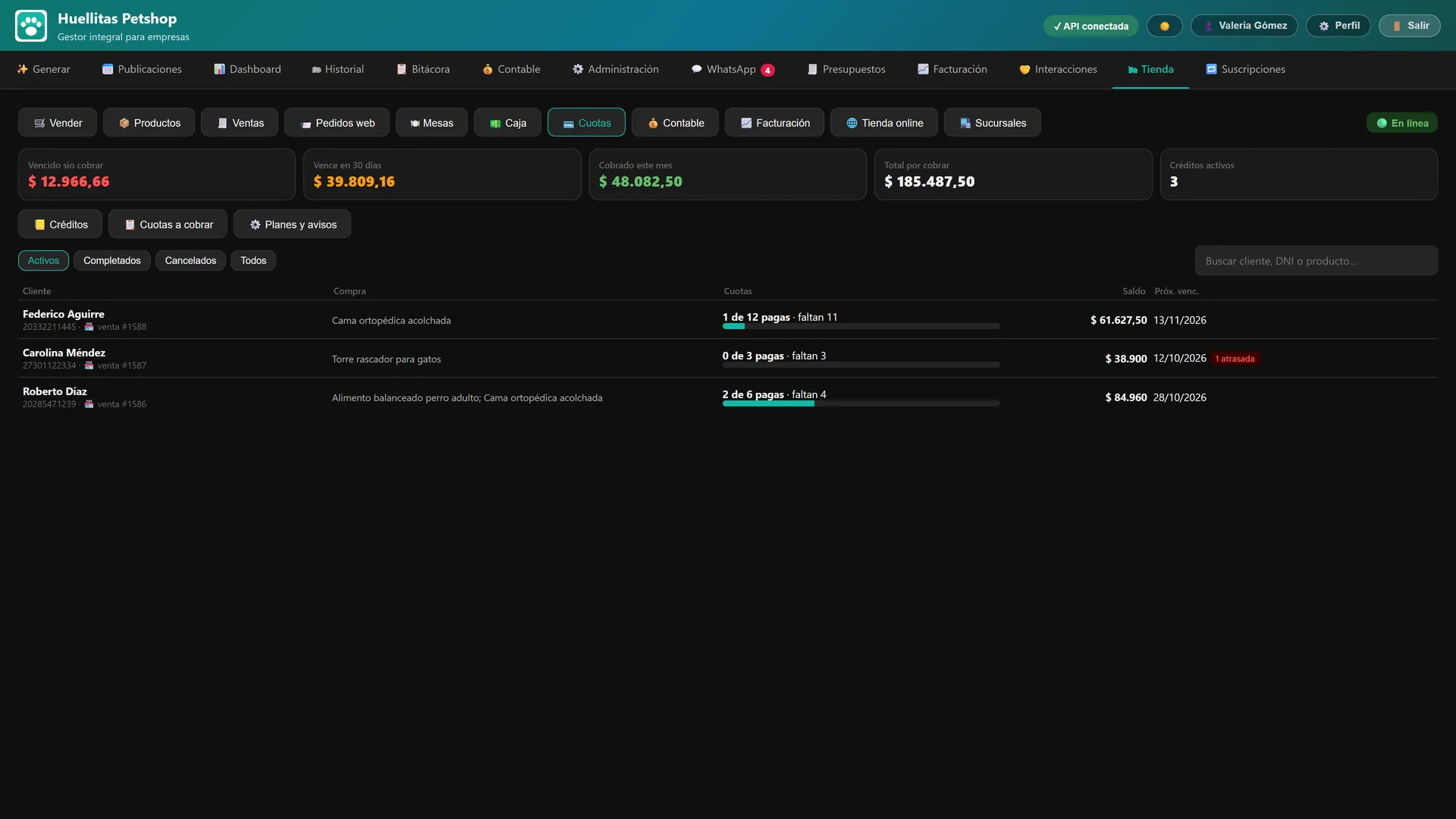1456x819 pixels.
Task: Open the Mesas section
Action: pos(431,123)
